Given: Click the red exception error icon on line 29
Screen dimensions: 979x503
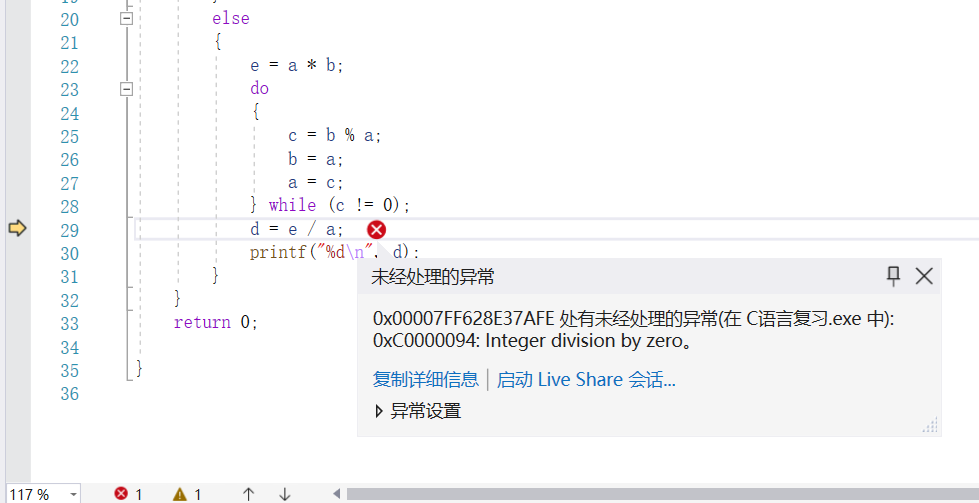Looking at the screenshot, I should 376,230.
